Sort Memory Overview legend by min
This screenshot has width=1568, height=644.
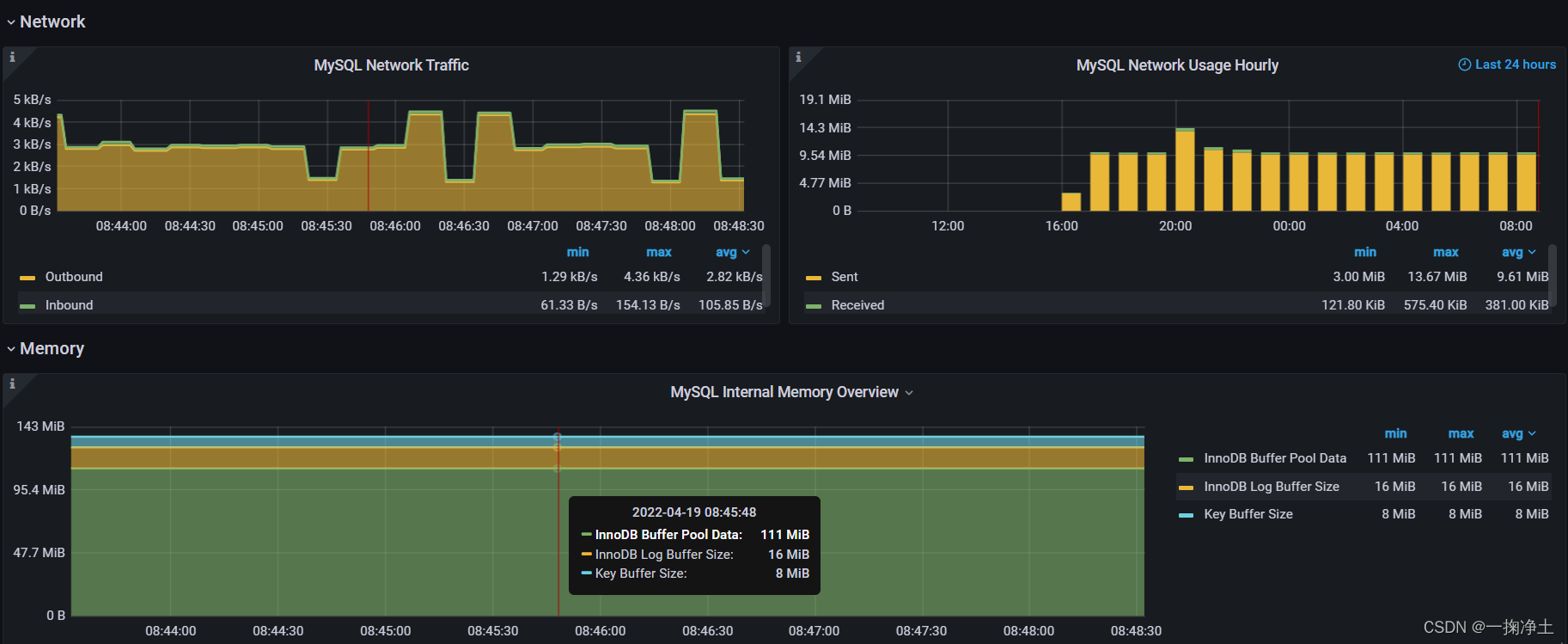(1395, 433)
